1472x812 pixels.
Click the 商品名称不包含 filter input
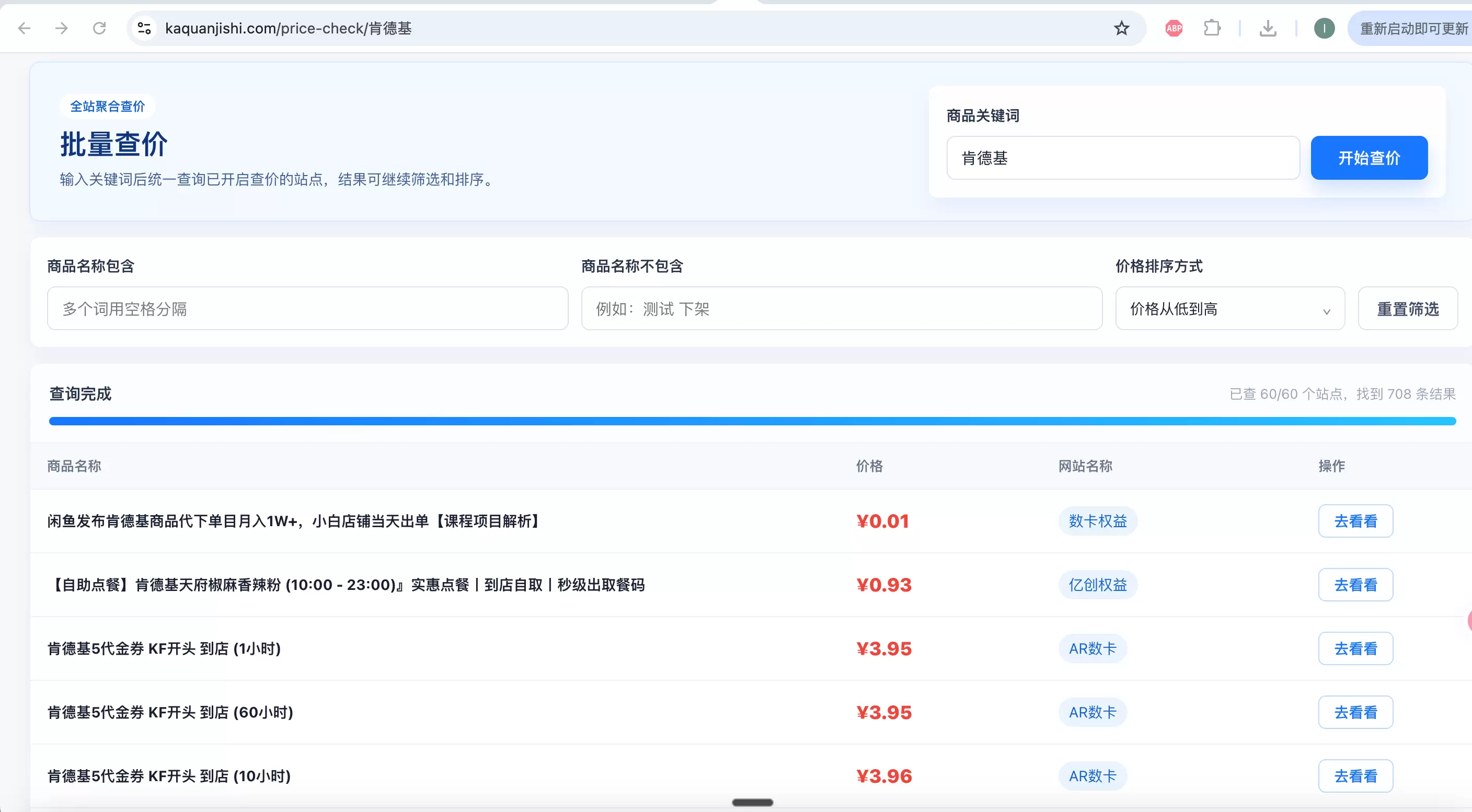tap(841, 308)
